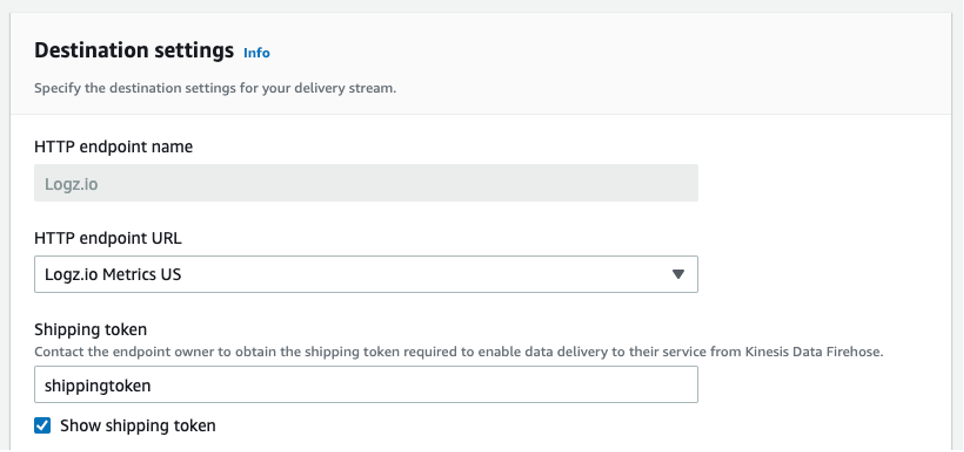Click the disabled HTTP endpoint name field
This screenshot has height=452, width=964.
tap(365, 184)
